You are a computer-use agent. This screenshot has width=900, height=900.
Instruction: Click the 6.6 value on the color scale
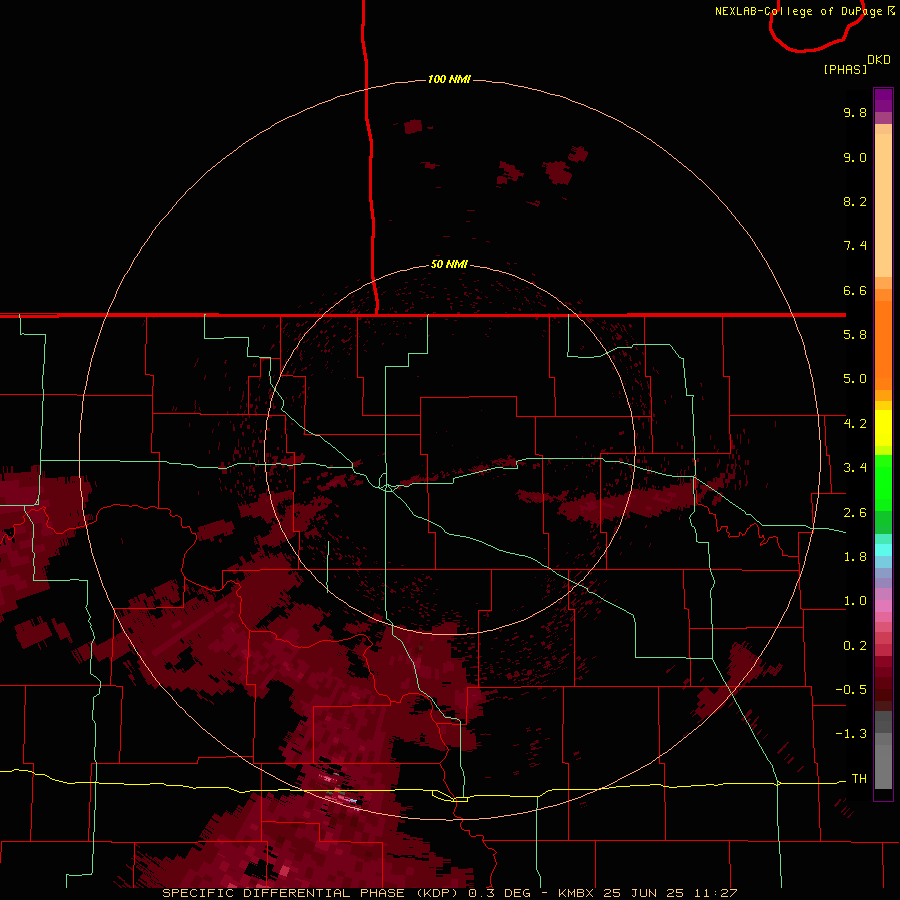click(855, 290)
